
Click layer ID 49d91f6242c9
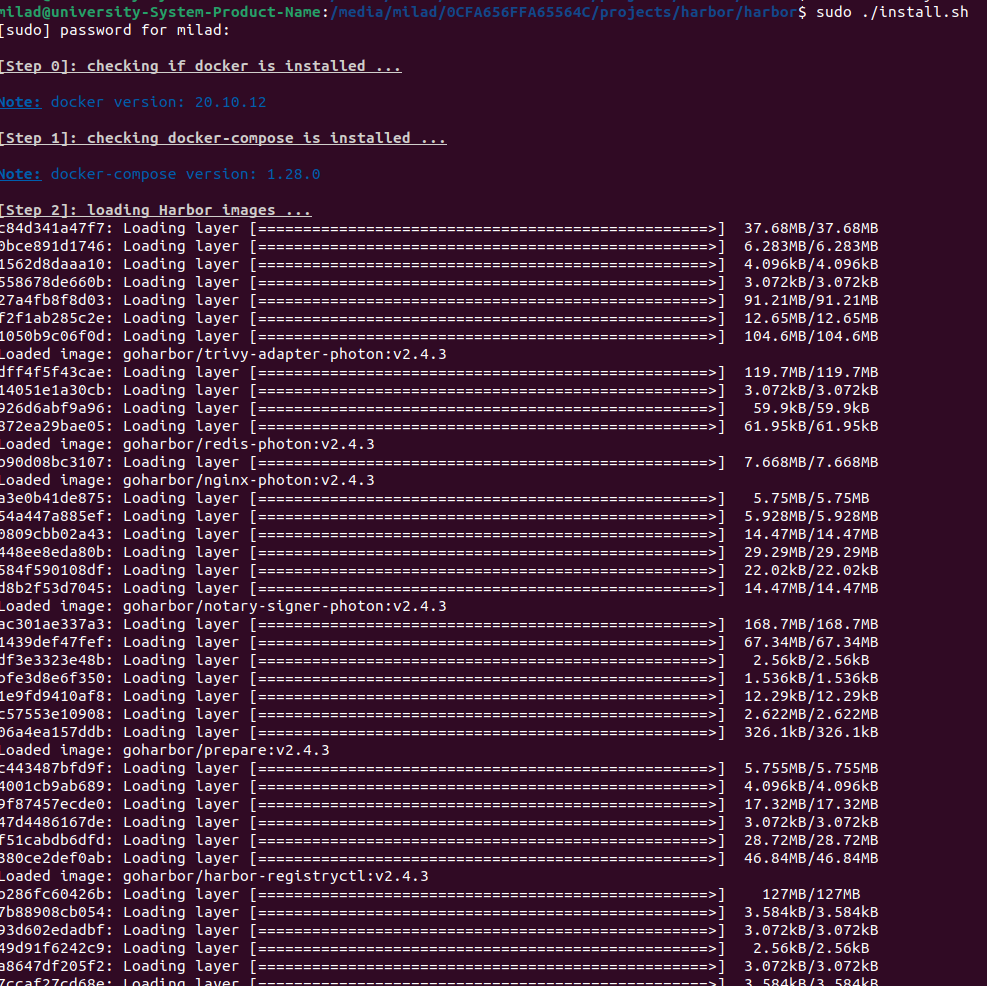[x=54, y=948]
